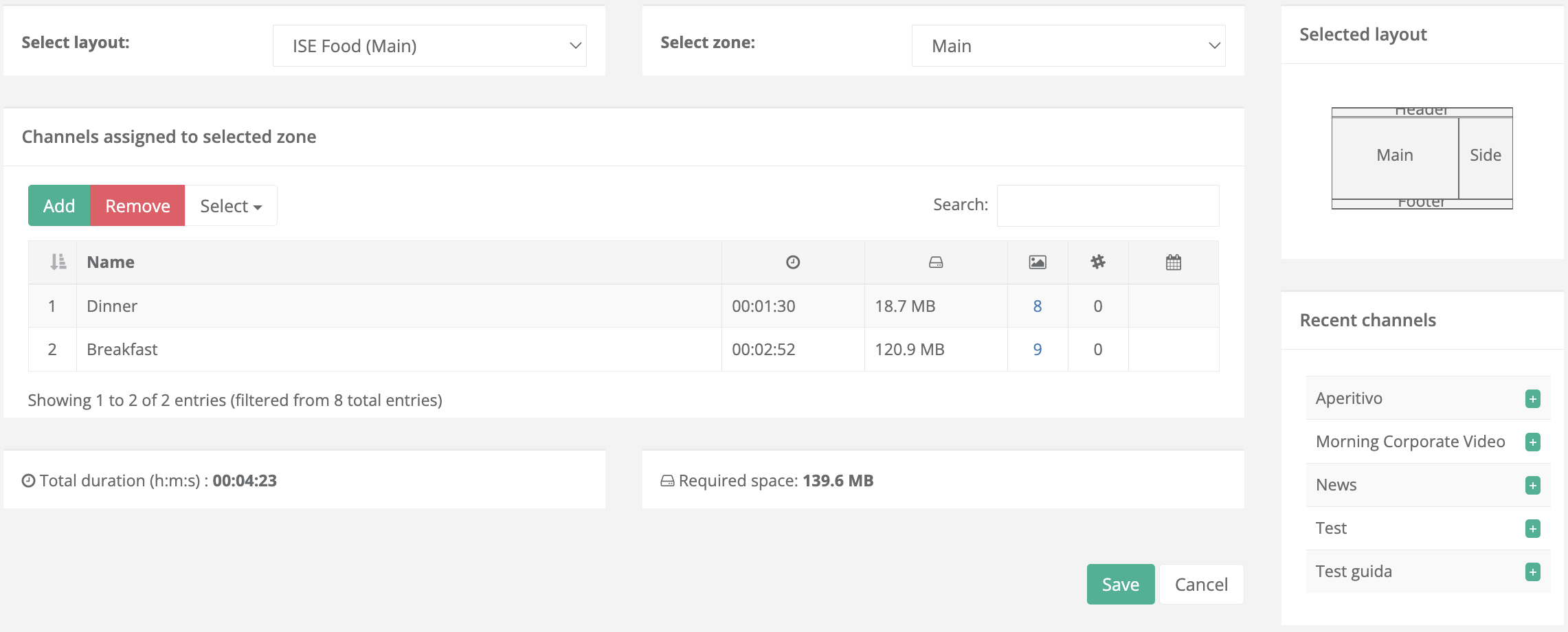Save the channel assignments
The height and width of the screenshot is (632, 1568).
(1120, 585)
